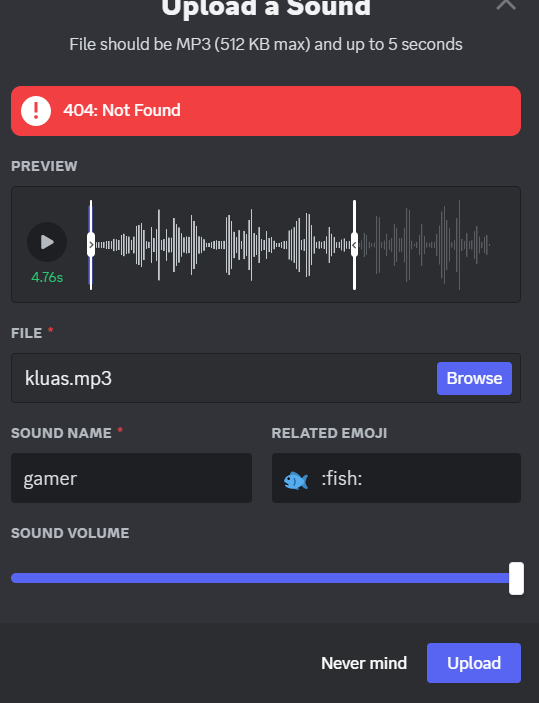Click the active waveform region
Image resolution: width=539 pixels, height=703 pixels.
(x=223, y=245)
